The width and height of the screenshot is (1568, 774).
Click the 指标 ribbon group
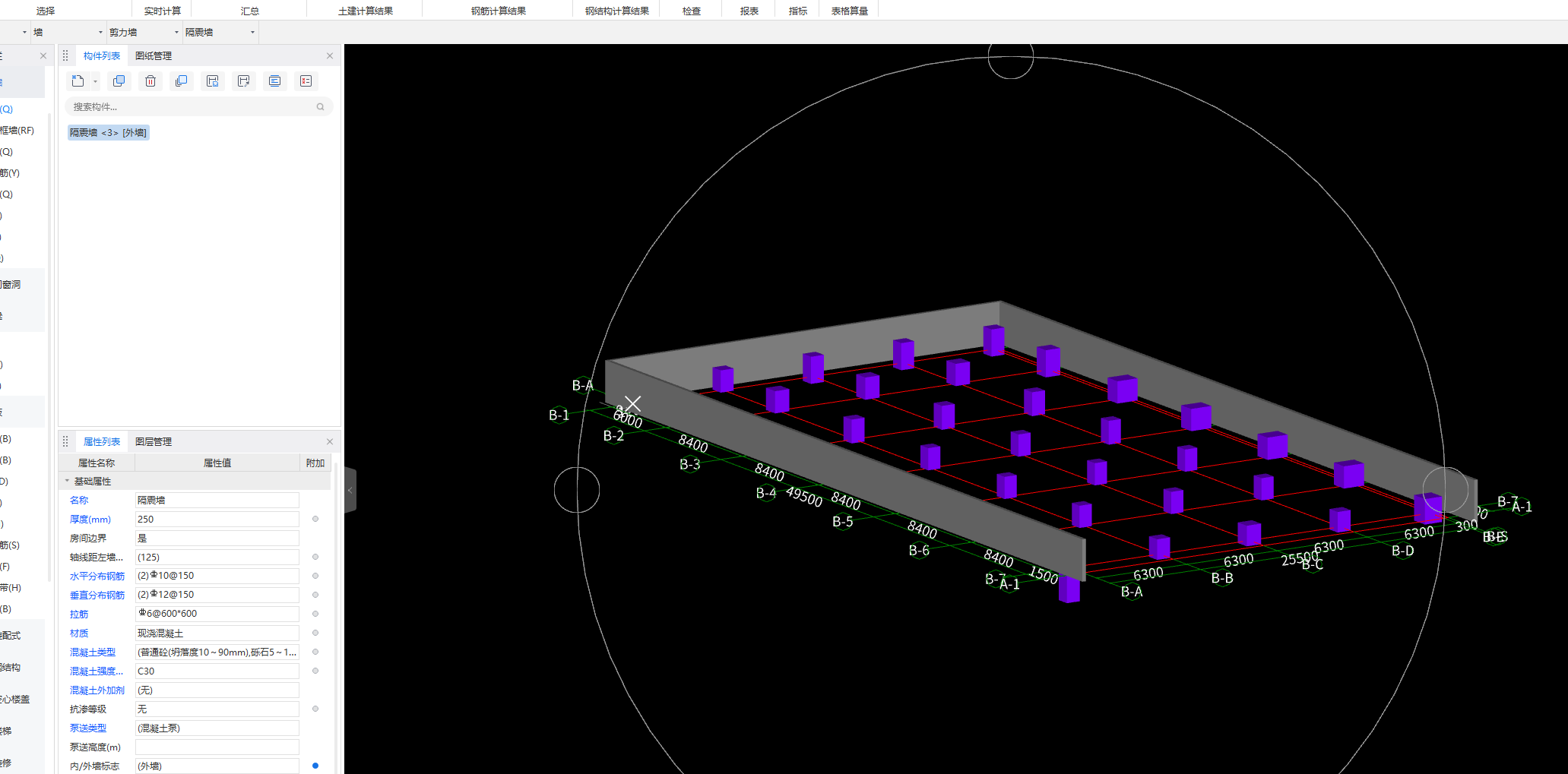[x=798, y=11]
